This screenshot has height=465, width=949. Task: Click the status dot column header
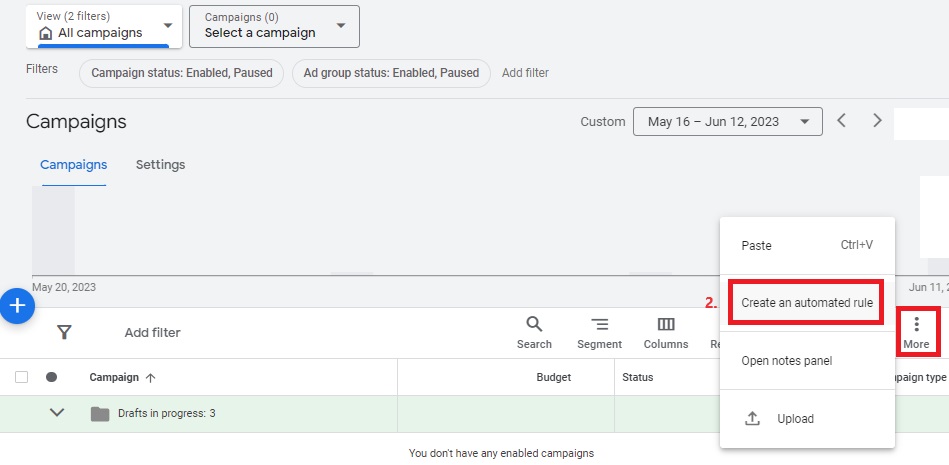(52, 377)
